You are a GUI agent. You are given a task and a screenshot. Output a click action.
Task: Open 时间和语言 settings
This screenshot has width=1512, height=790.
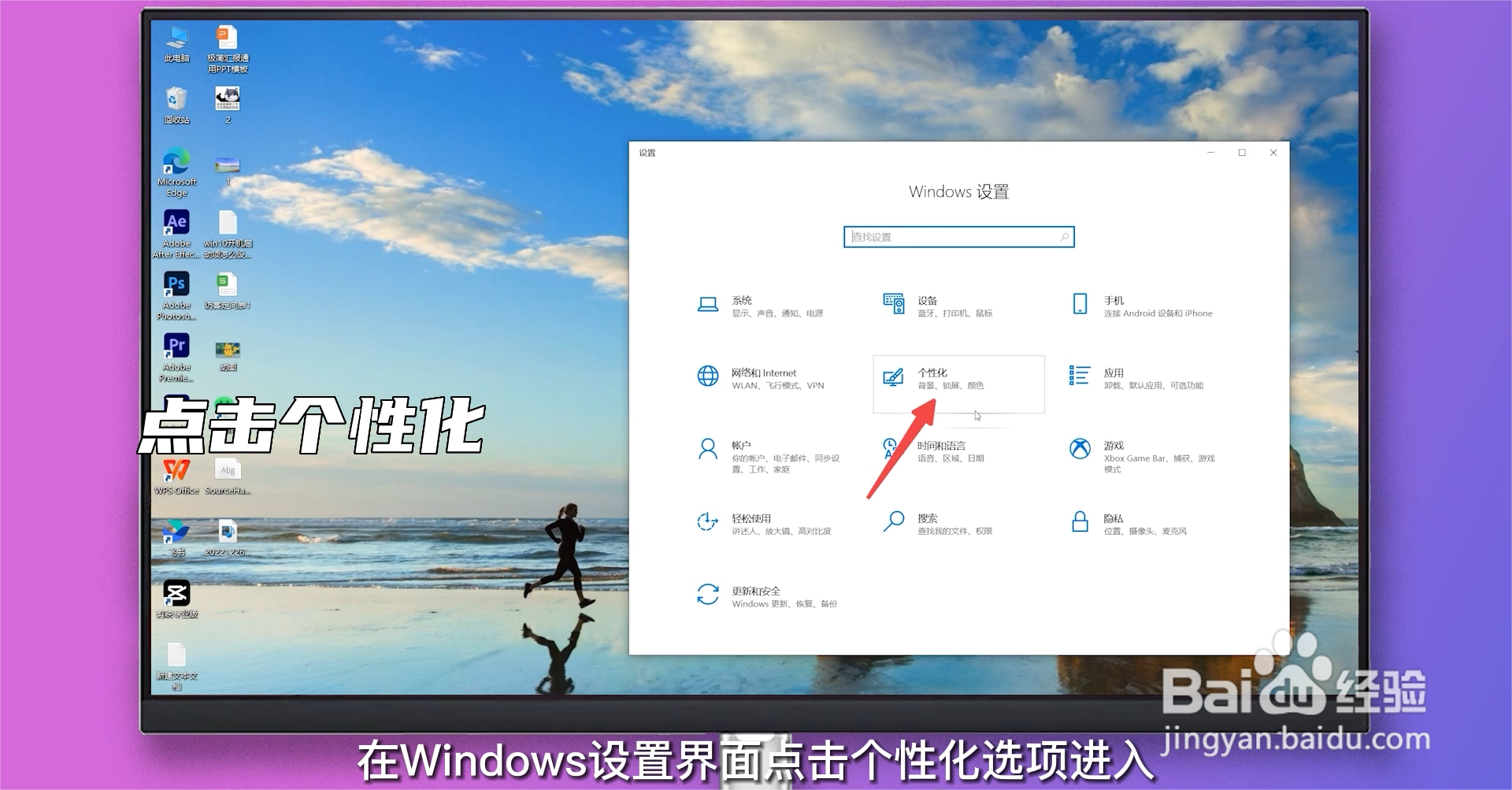pos(933,451)
